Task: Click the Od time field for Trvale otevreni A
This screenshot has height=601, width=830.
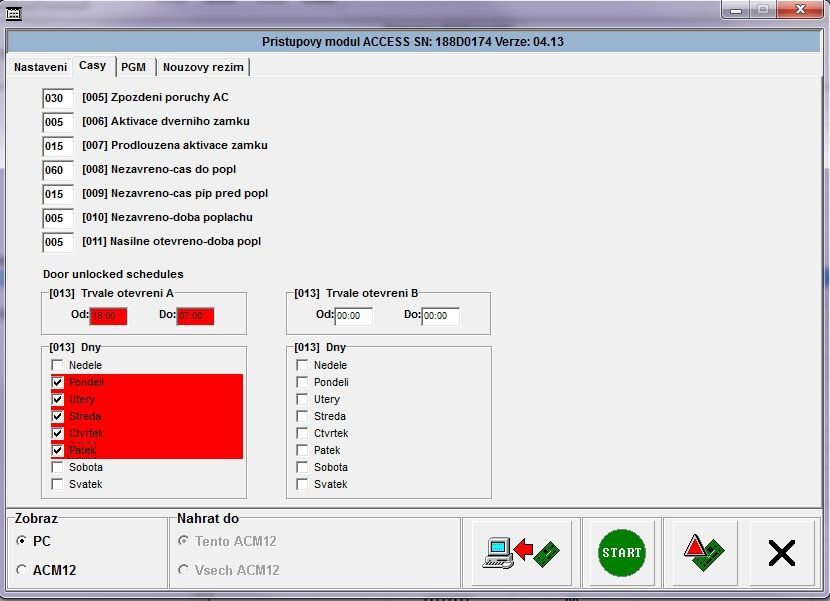Action: click(109, 316)
